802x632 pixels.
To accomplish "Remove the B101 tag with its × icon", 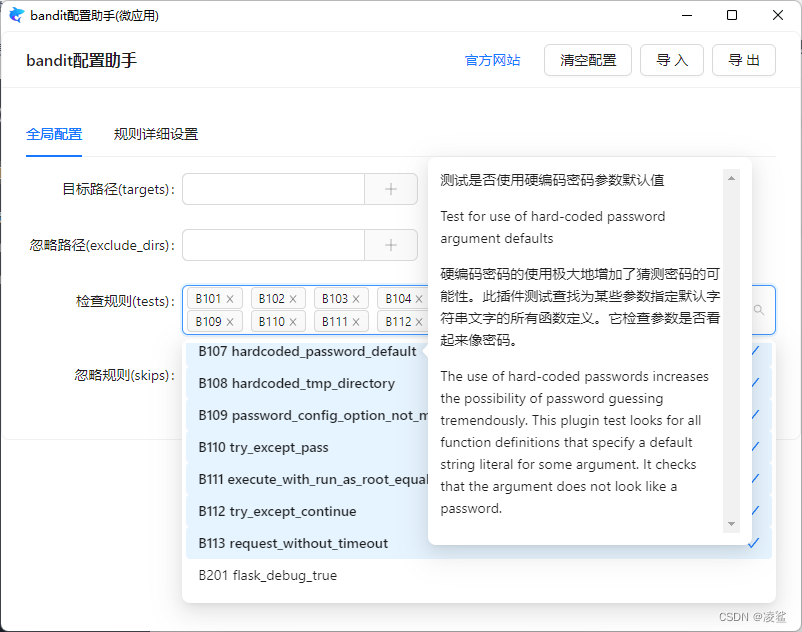I will click(x=228, y=298).
